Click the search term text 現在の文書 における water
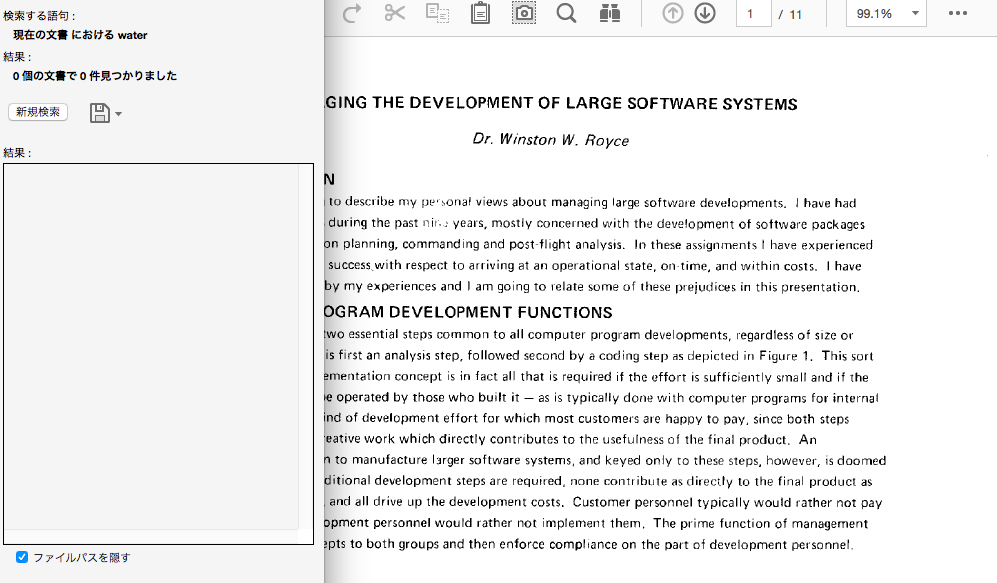997x583 pixels. pos(80,35)
